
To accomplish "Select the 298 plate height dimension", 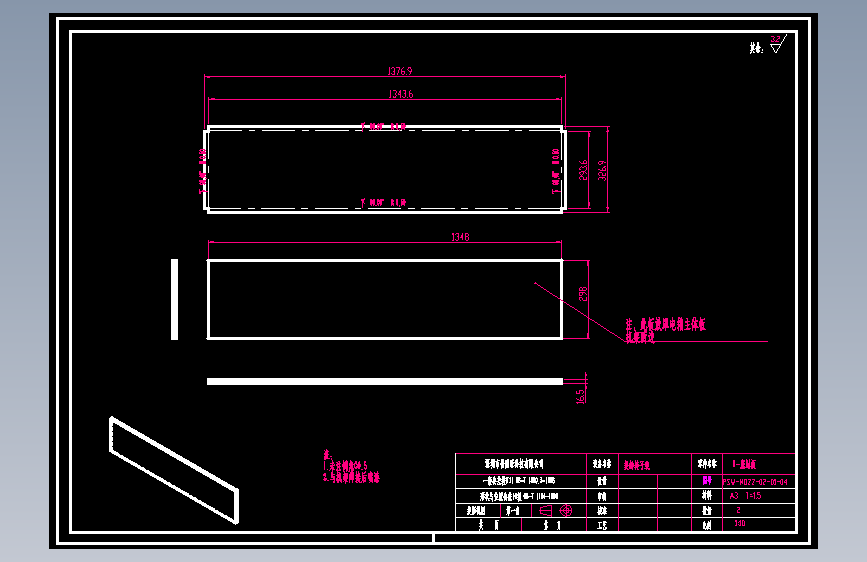I will pos(583,294).
